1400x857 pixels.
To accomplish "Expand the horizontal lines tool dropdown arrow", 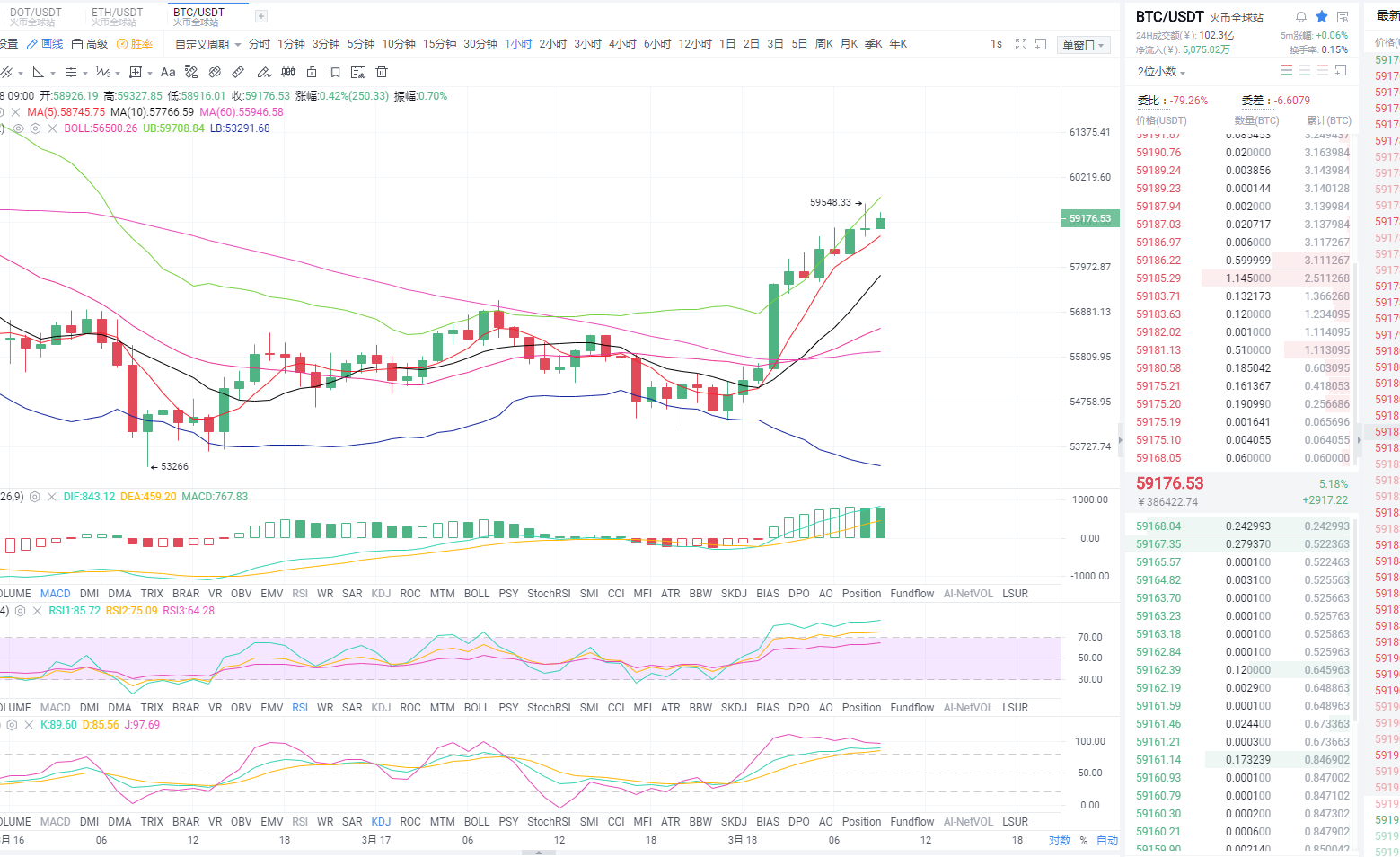I will click(x=85, y=73).
